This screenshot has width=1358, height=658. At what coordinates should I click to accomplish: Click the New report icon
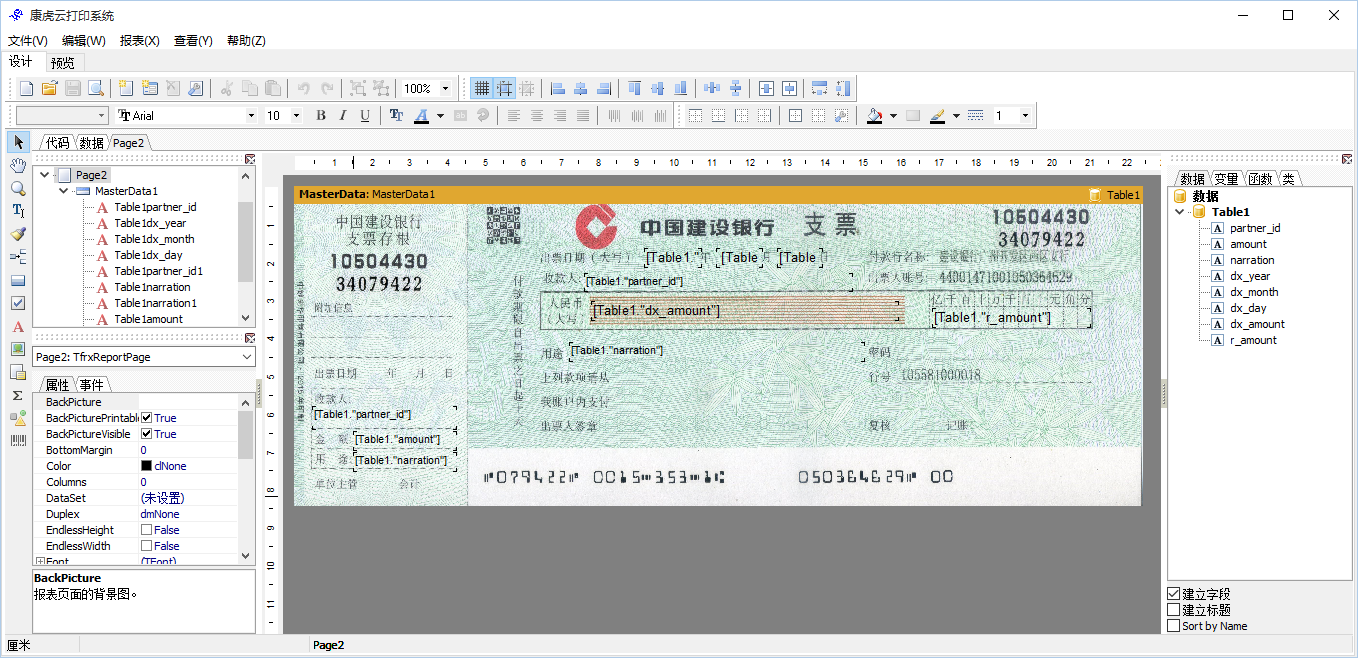[x=27, y=89]
